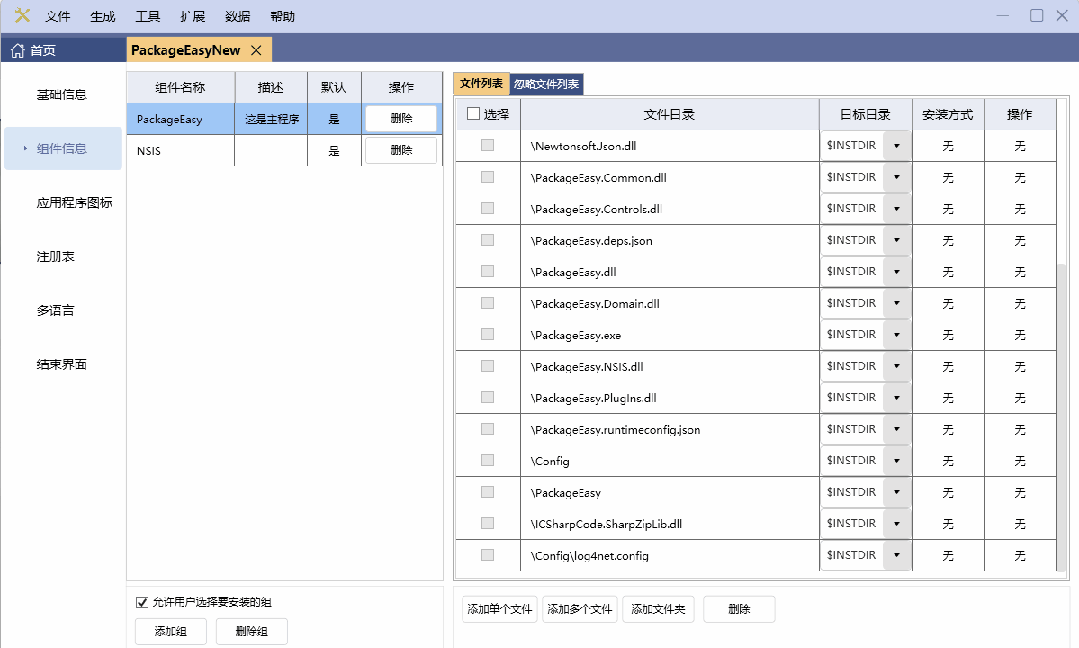Screen dimensions: 1079x648
Task: Open target directory dropdown for ICSharpCode.SharpZipLib.dll
Action: point(897,523)
